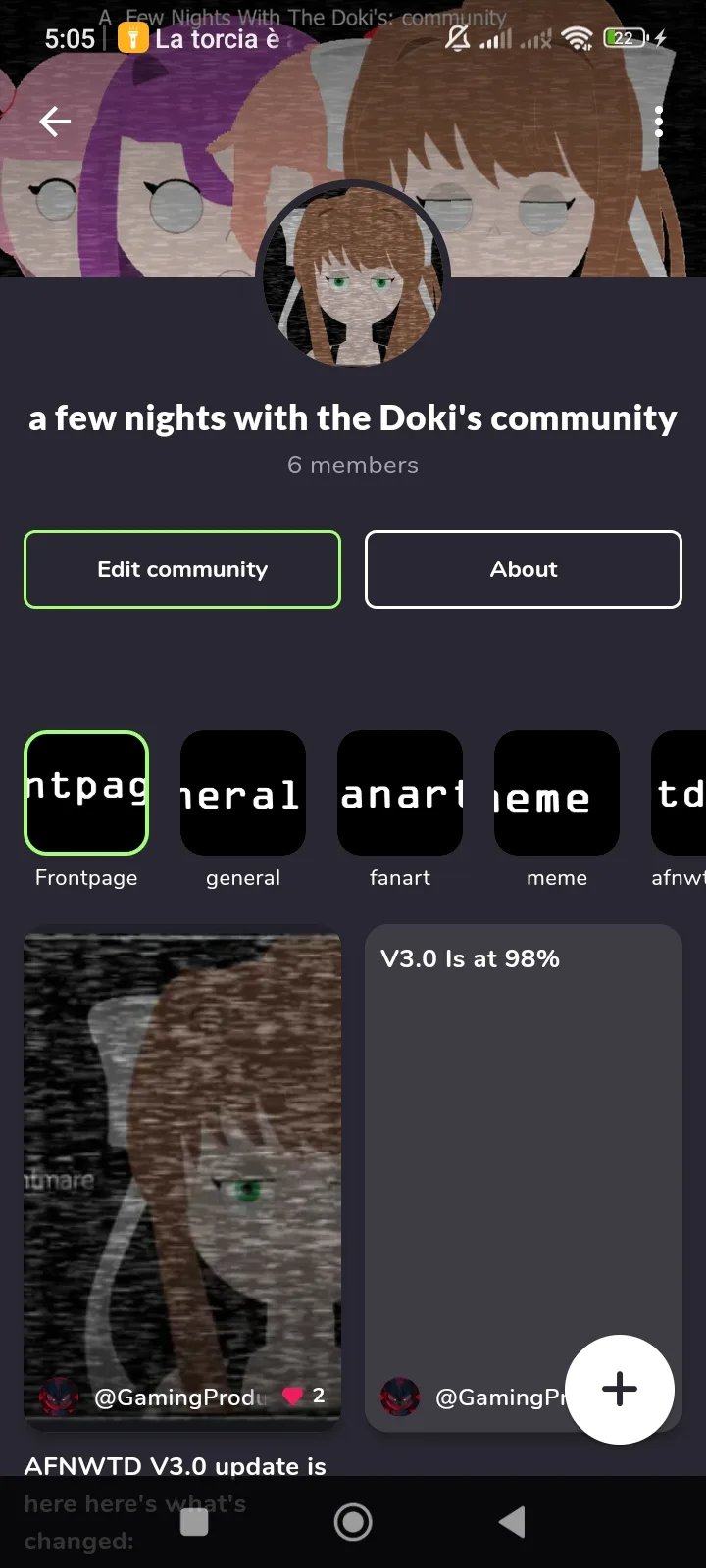Viewport: 706px width, 1568px height.
Task: Tap the plus floating create button
Action: (620, 1389)
